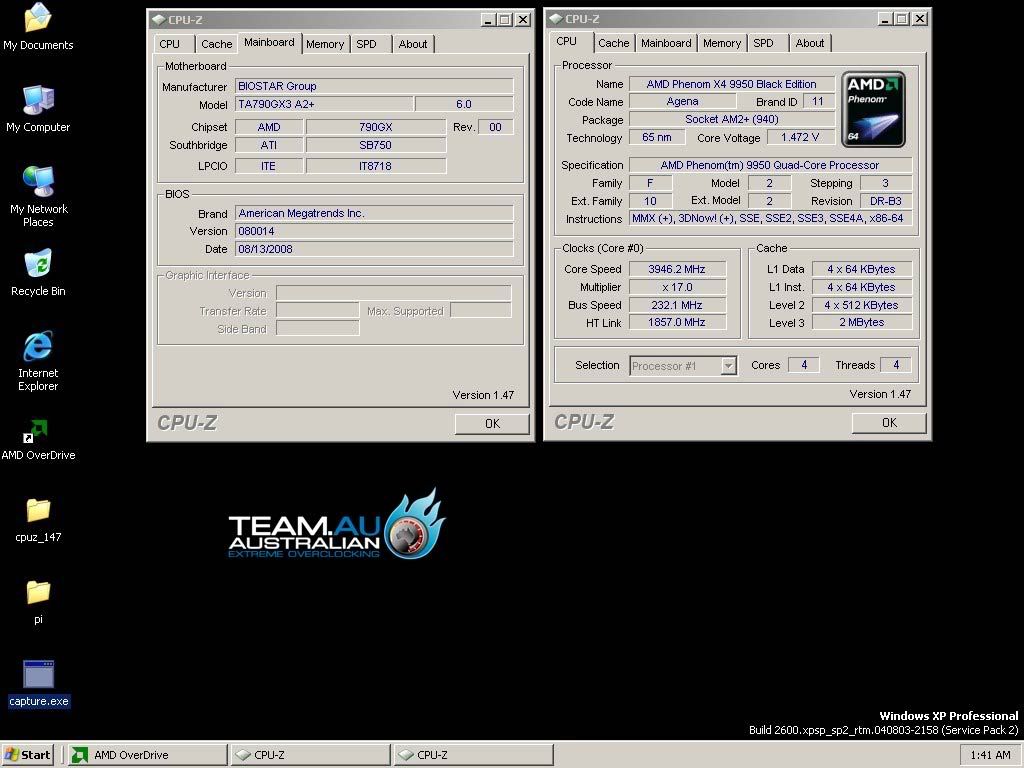Click the 232.1 MHz bus speed value
The height and width of the screenshot is (768, 1024).
tap(677, 305)
